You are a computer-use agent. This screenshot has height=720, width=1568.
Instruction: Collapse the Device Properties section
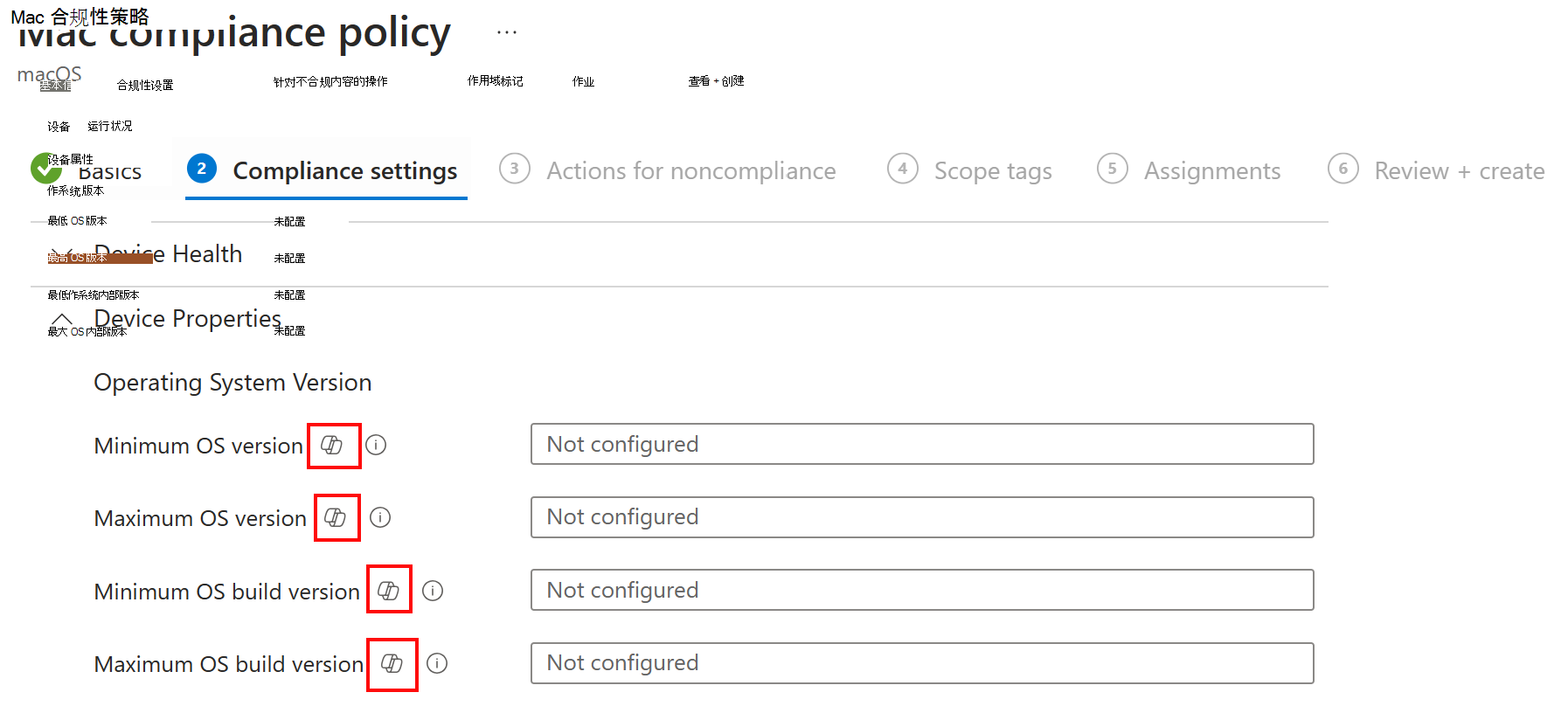(166, 319)
